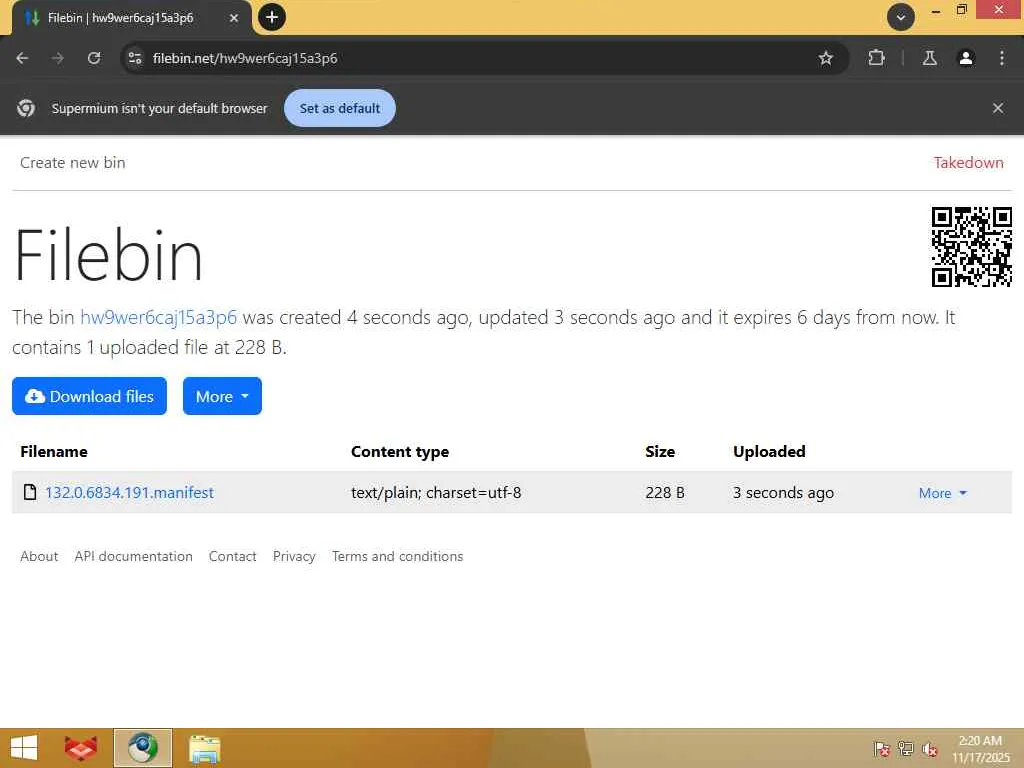Image resolution: width=1024 pixels, height=768 pixels.
Task: Open the tab search dropdown button
Action: (901, 17)
